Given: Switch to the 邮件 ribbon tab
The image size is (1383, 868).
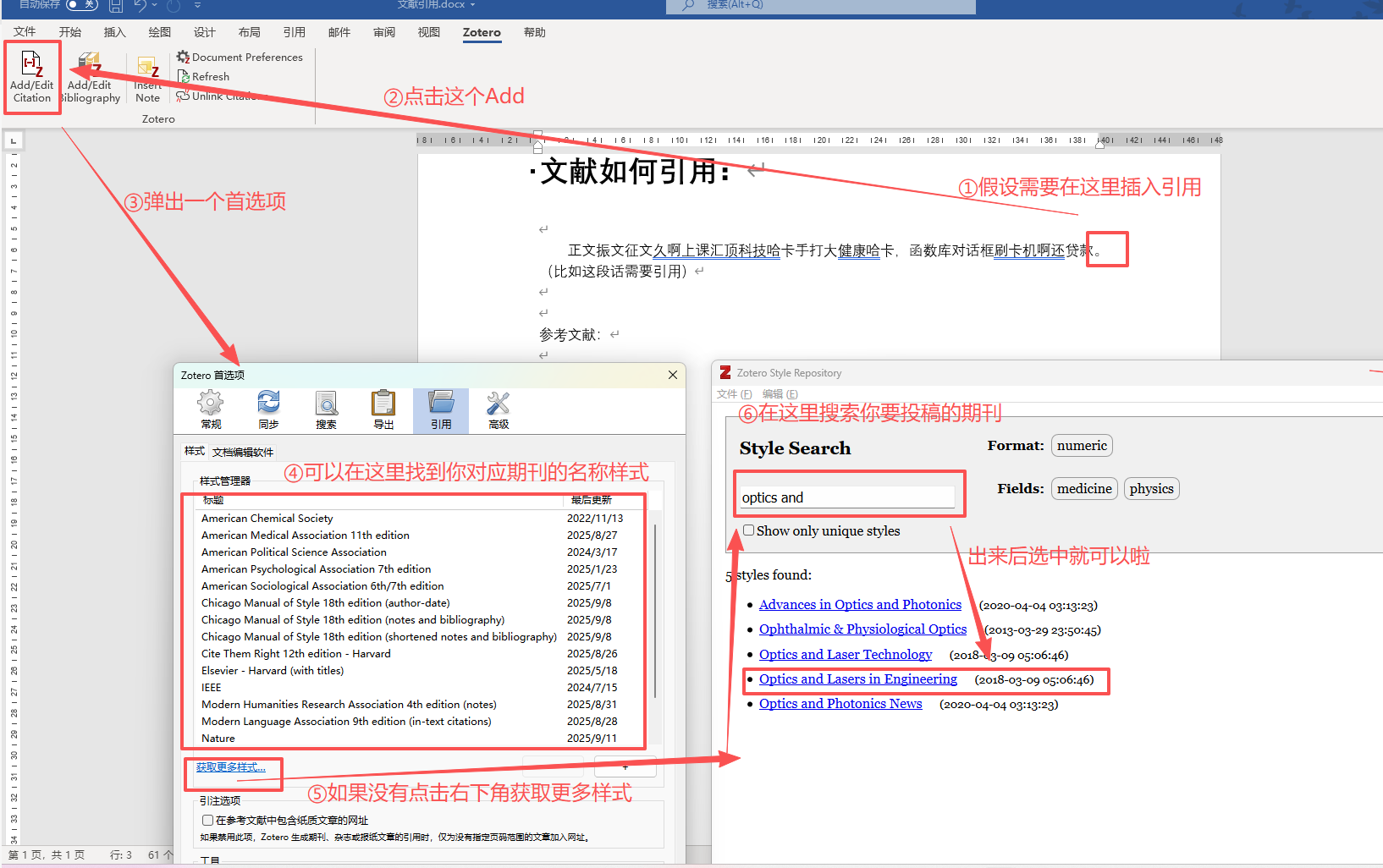Looking at the screenshot, I should pos(339,32).
